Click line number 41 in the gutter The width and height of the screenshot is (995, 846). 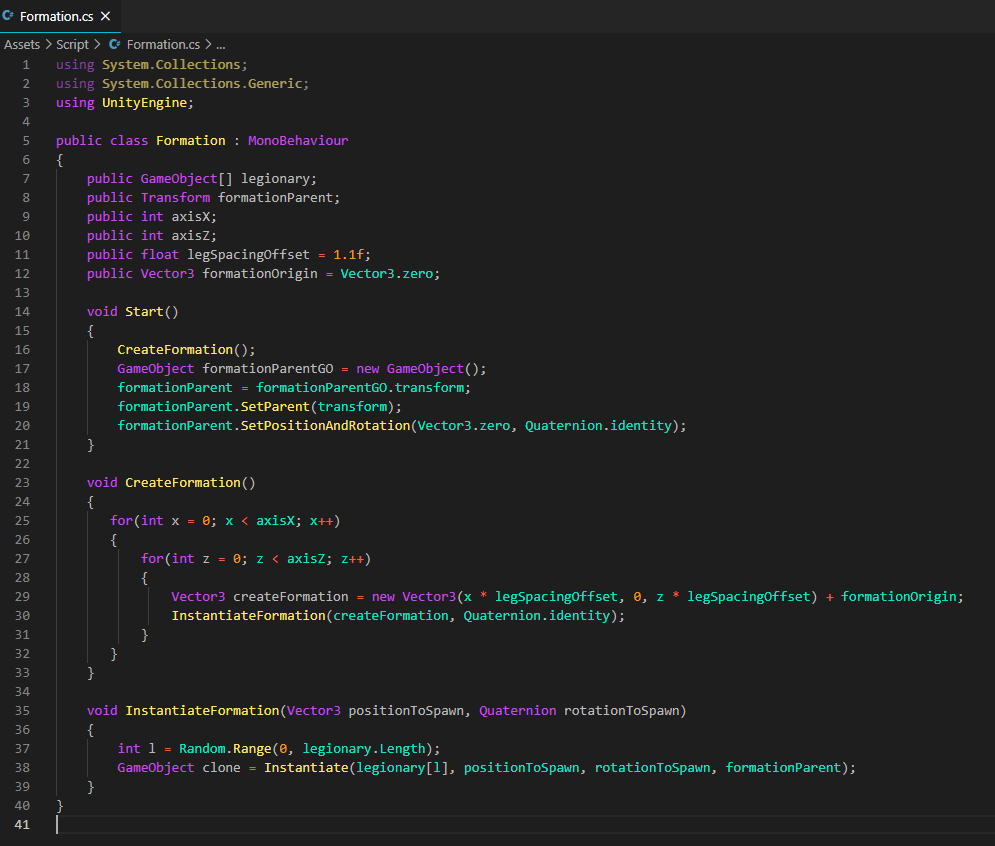point(22,824)
